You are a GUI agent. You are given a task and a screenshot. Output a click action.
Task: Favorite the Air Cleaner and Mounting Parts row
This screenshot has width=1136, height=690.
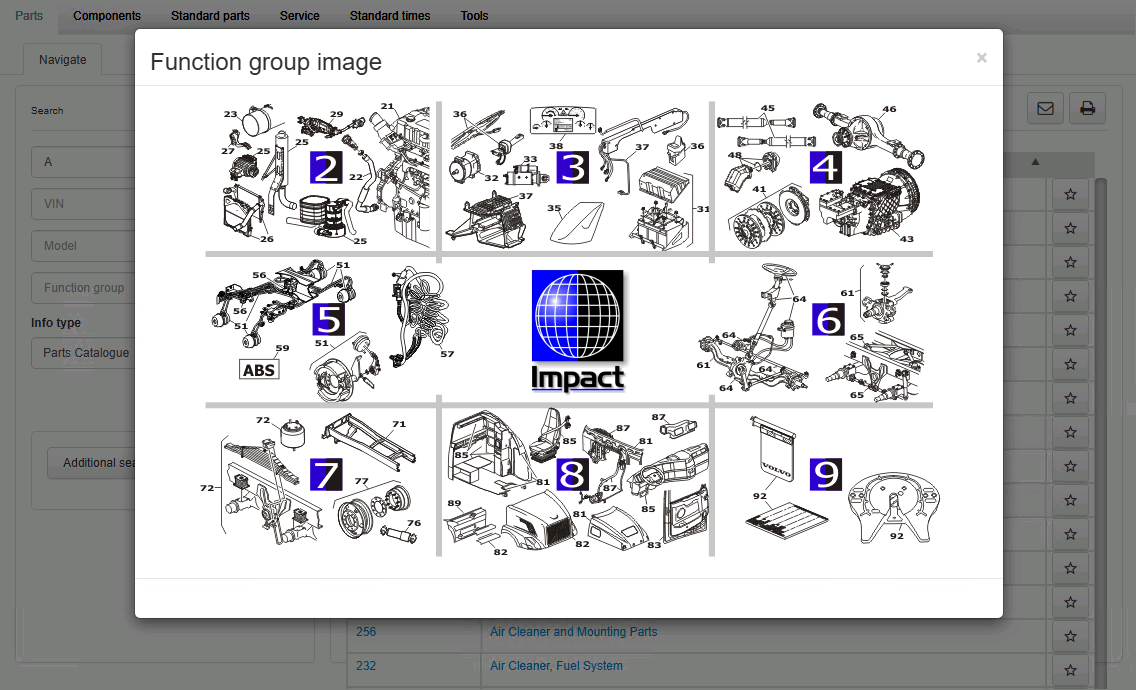pyautogui.click(x=1070, y=636)
